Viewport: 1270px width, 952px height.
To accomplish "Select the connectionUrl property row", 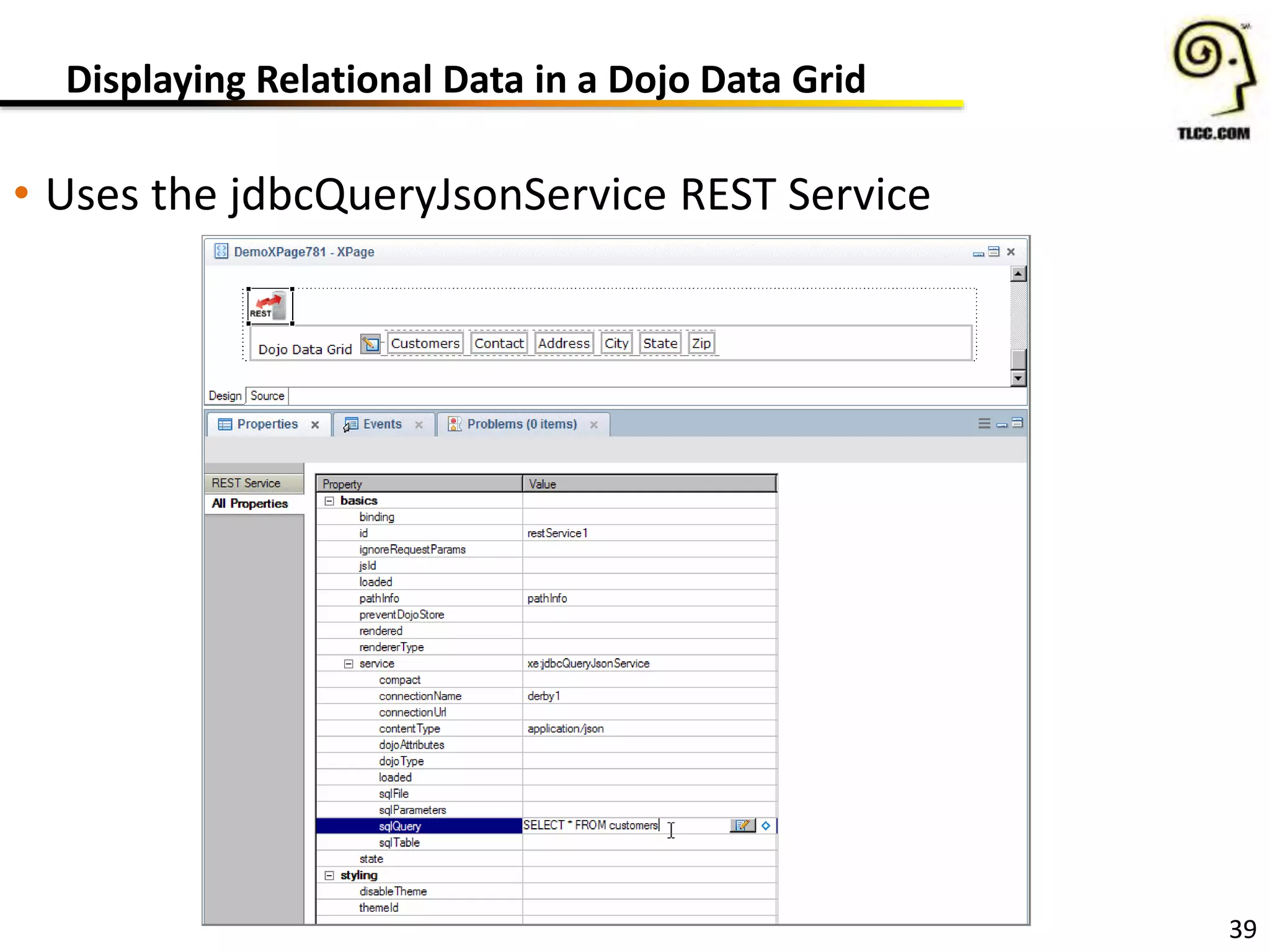I will tap(546, 713).
